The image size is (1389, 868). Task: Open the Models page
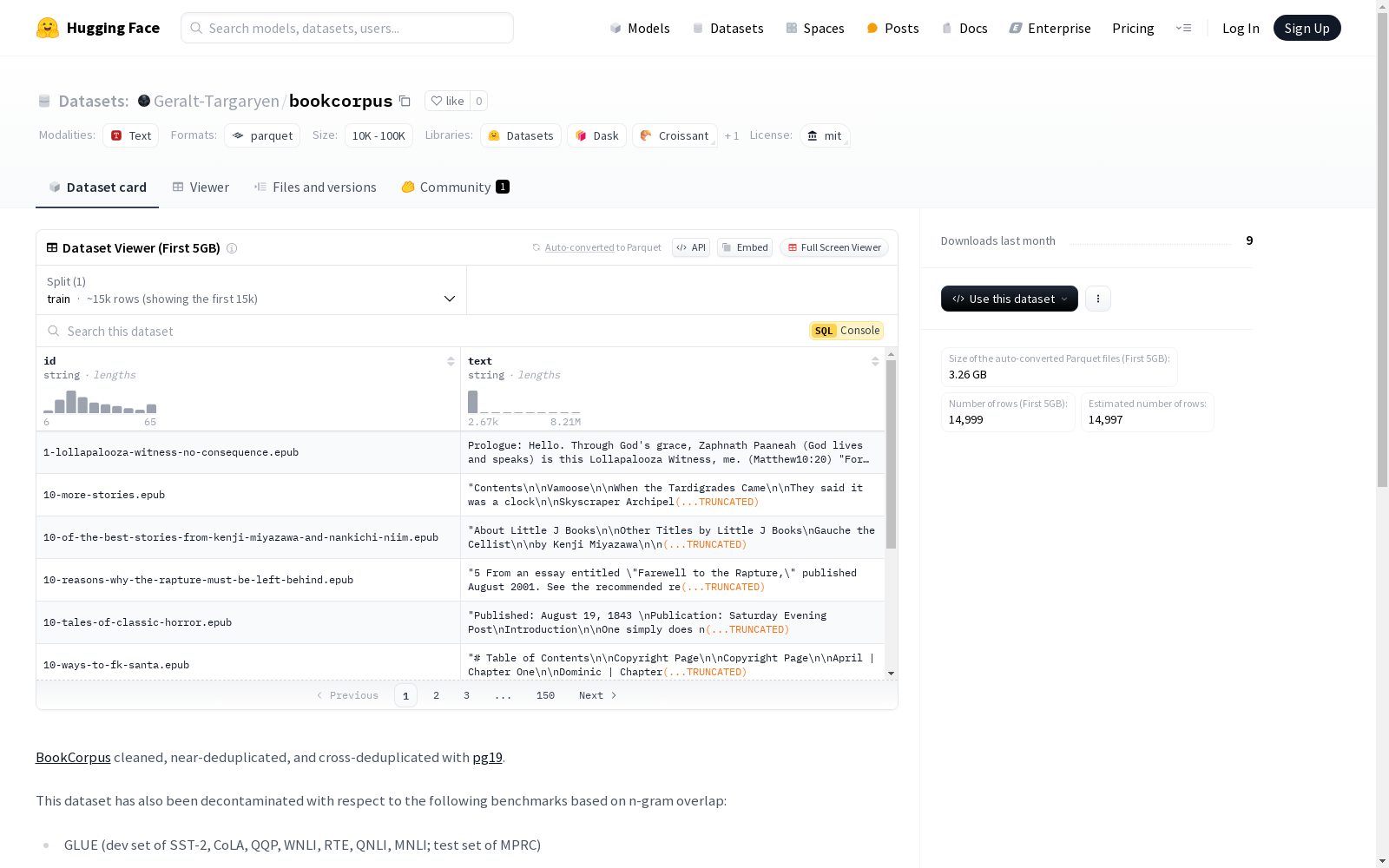point(640,28)
